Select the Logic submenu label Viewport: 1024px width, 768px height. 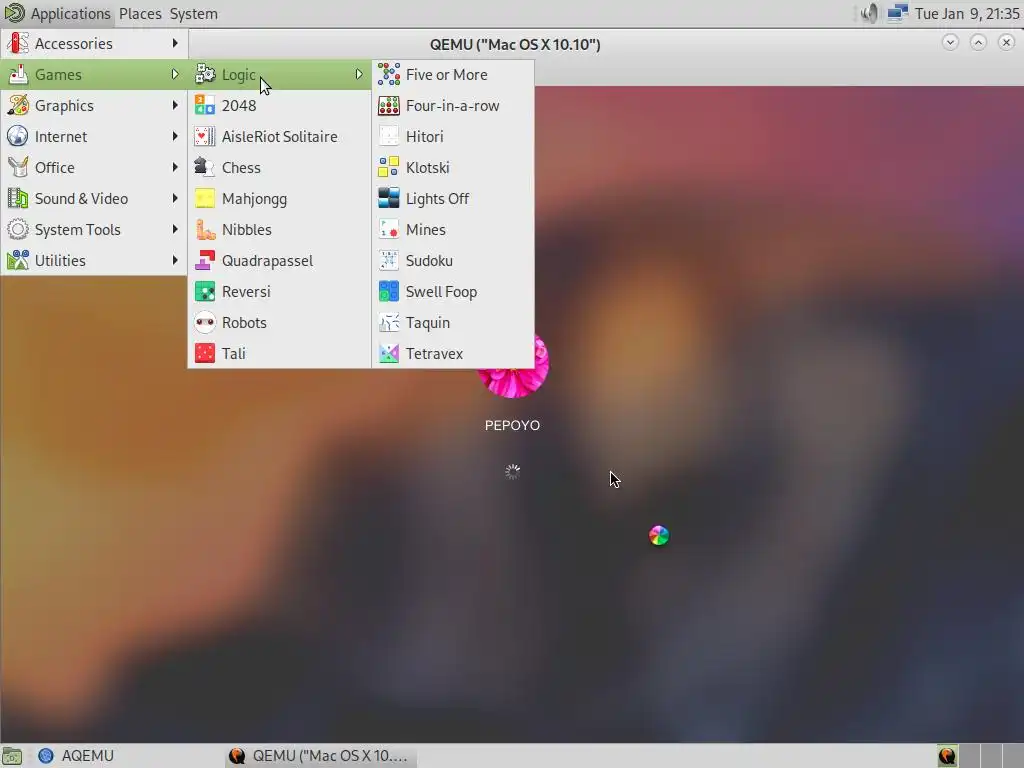[x=238, y=75]
